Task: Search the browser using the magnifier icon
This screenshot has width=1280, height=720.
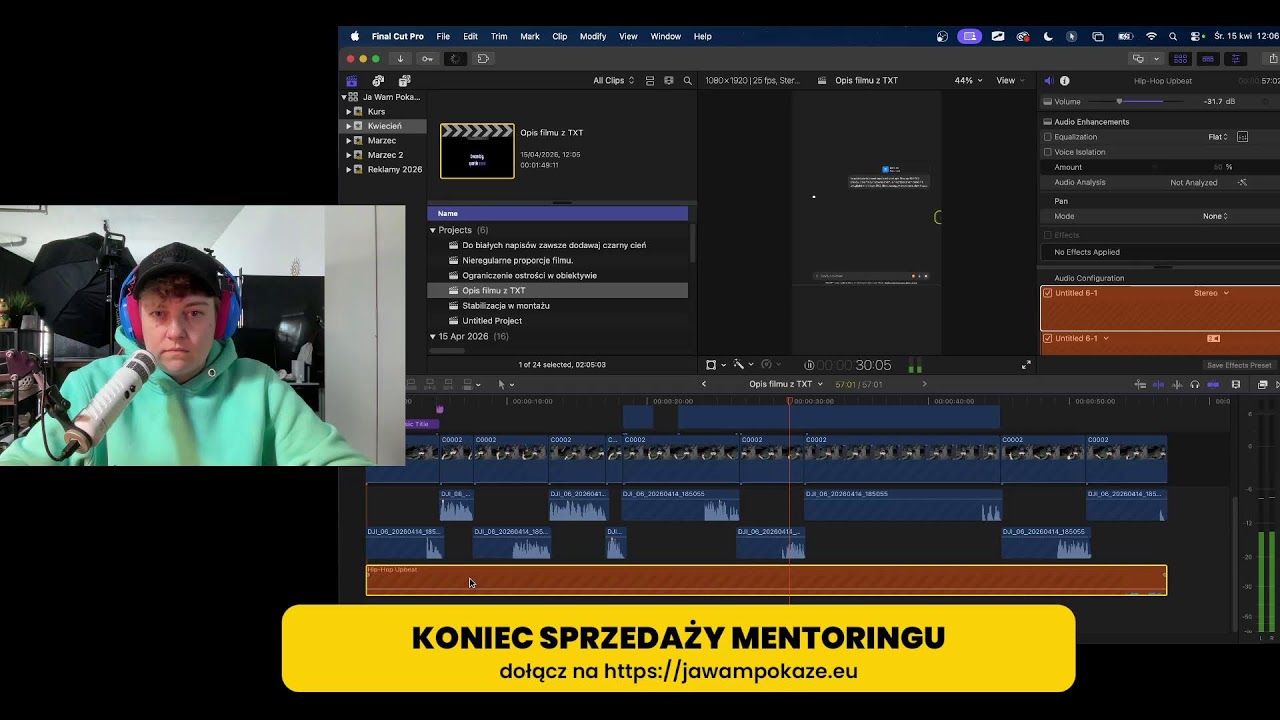Action: coord(688,81)
